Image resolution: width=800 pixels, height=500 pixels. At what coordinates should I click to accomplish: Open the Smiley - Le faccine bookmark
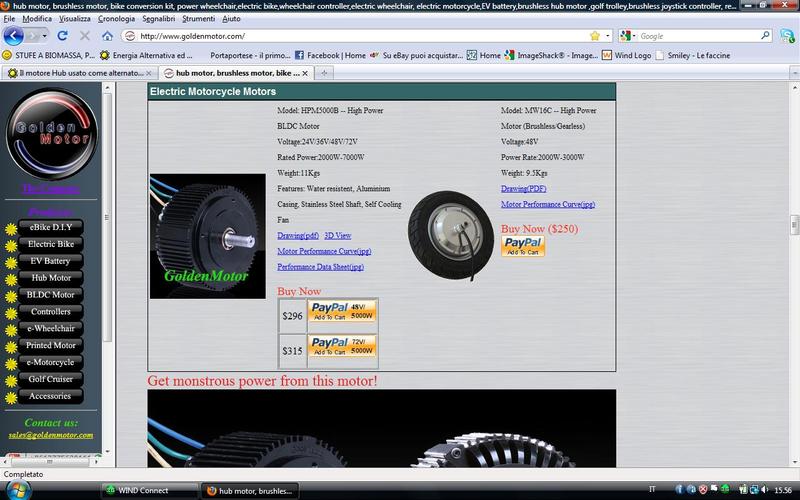pyautogui.click(x=693, y=55)
